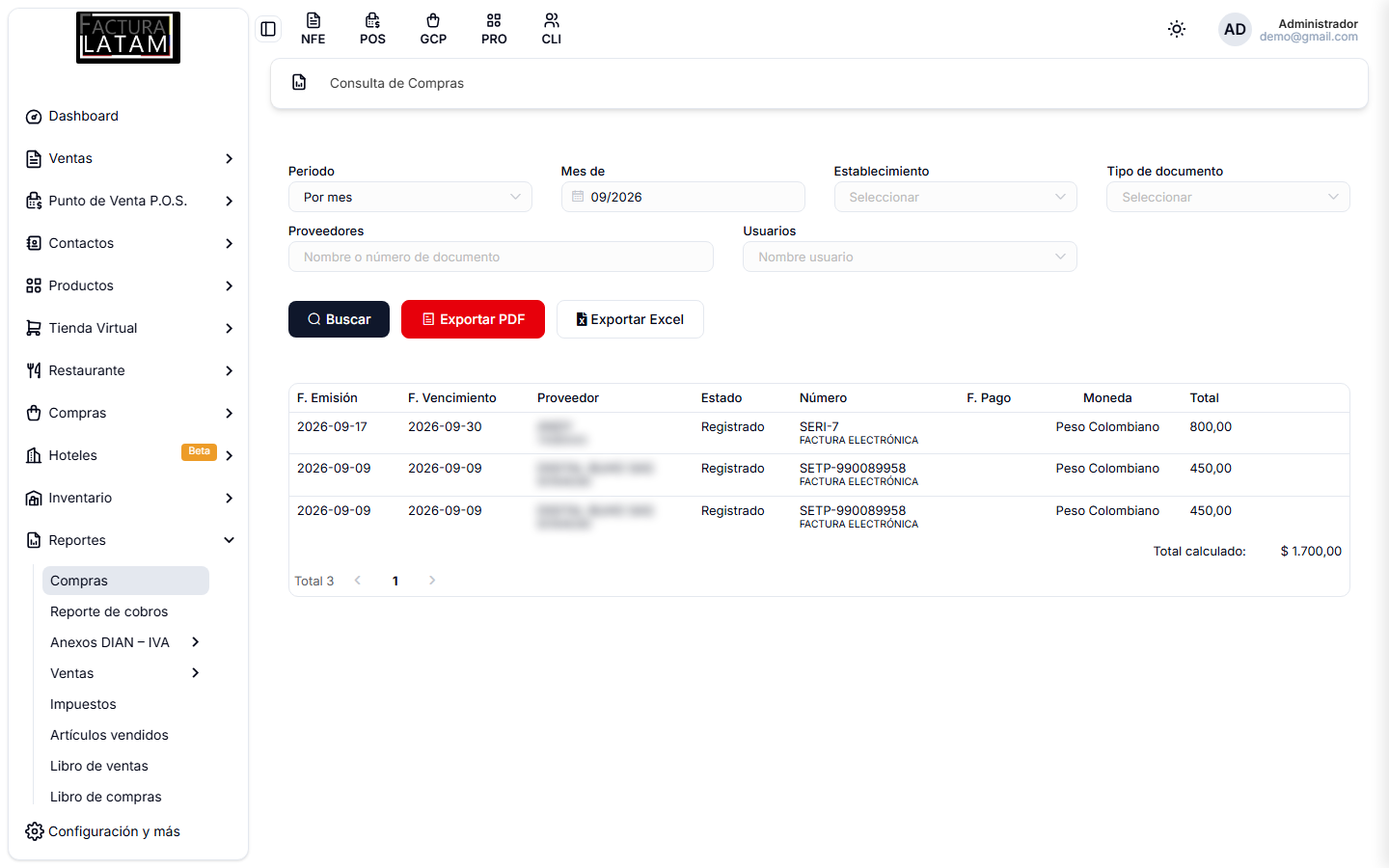Open the Usuarios dropdown
Image resolution: width=1389 pixels, height=868 pixels.
click(x=910, y=257)
